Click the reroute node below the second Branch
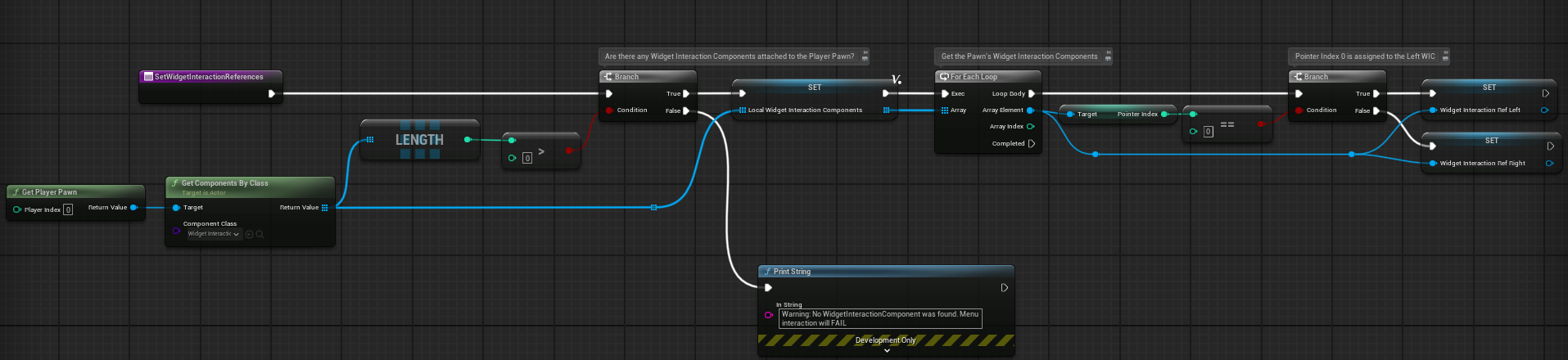The image size is (1568, 360). tap(1351, 154)
